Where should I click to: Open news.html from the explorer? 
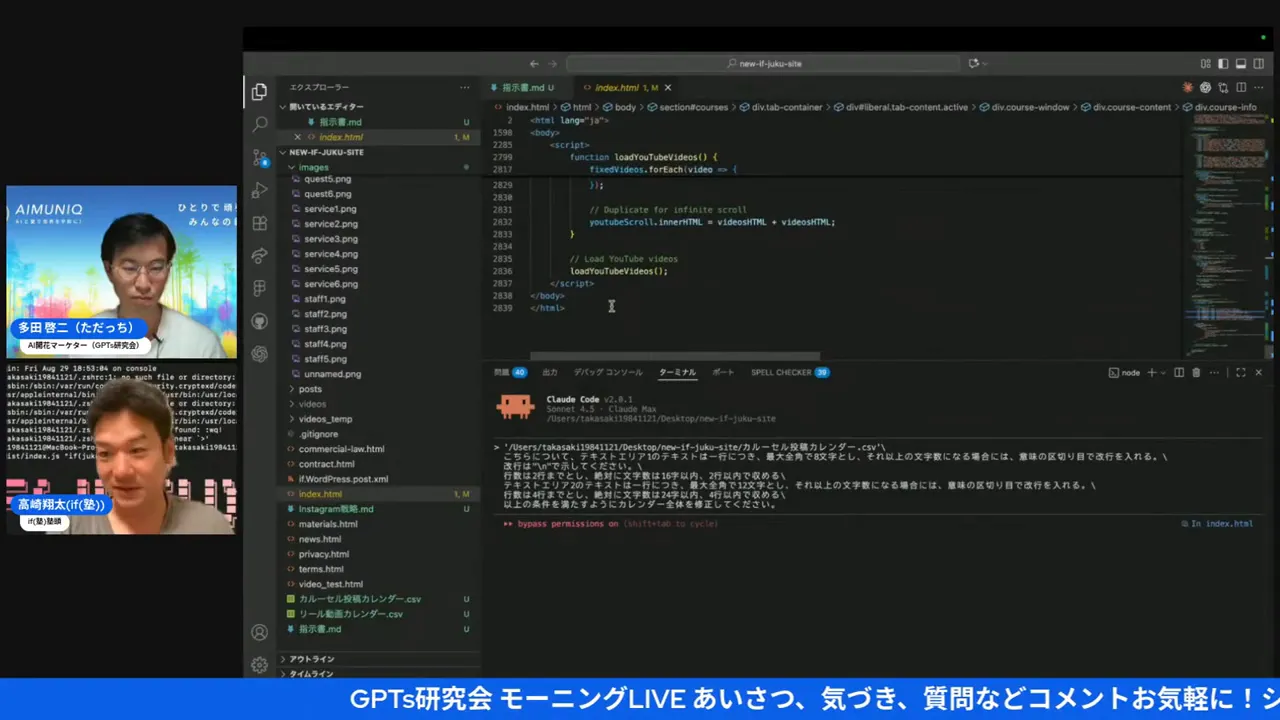tap(319, 539)
